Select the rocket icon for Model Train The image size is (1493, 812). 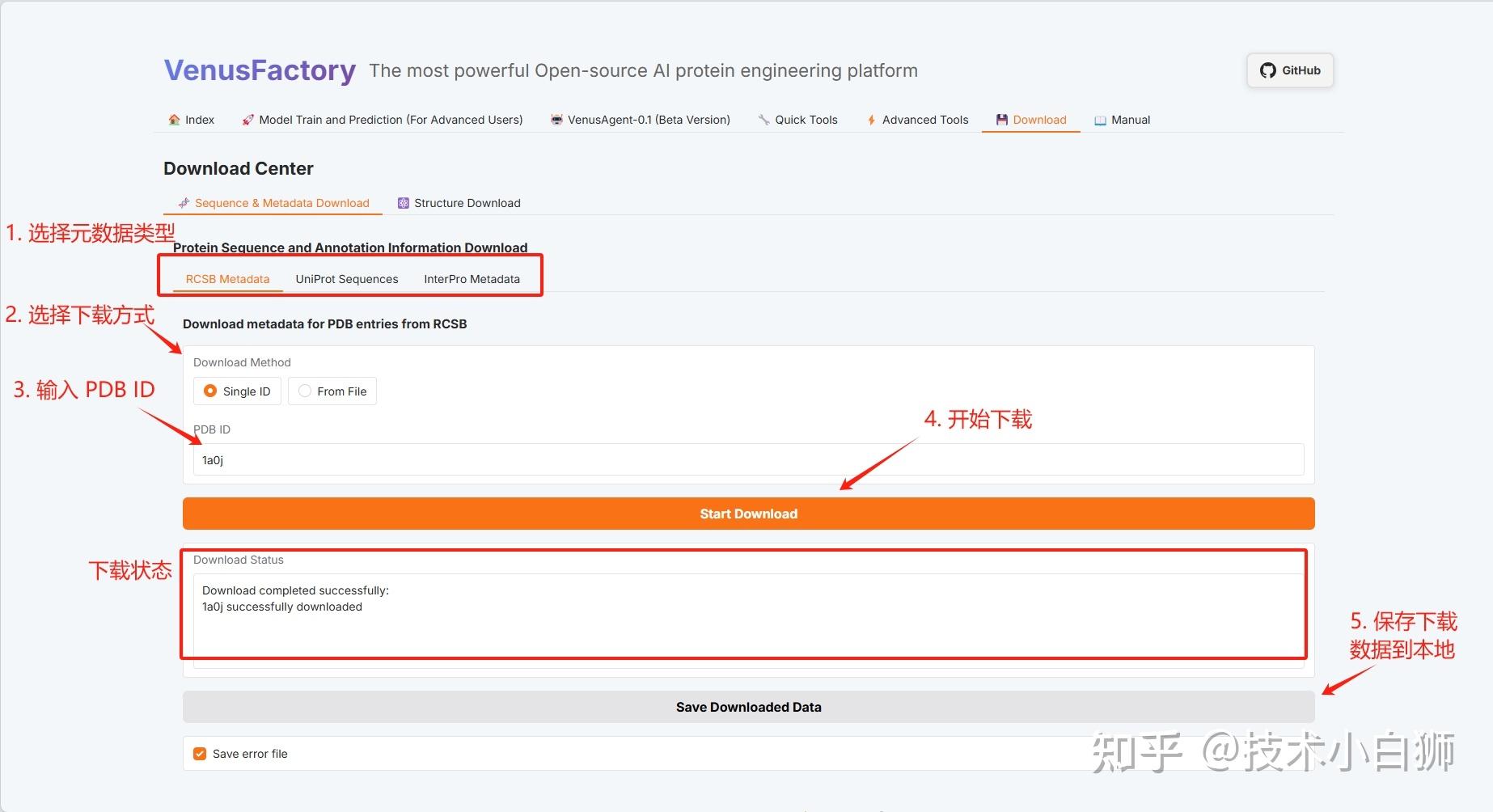pos(247,119)
